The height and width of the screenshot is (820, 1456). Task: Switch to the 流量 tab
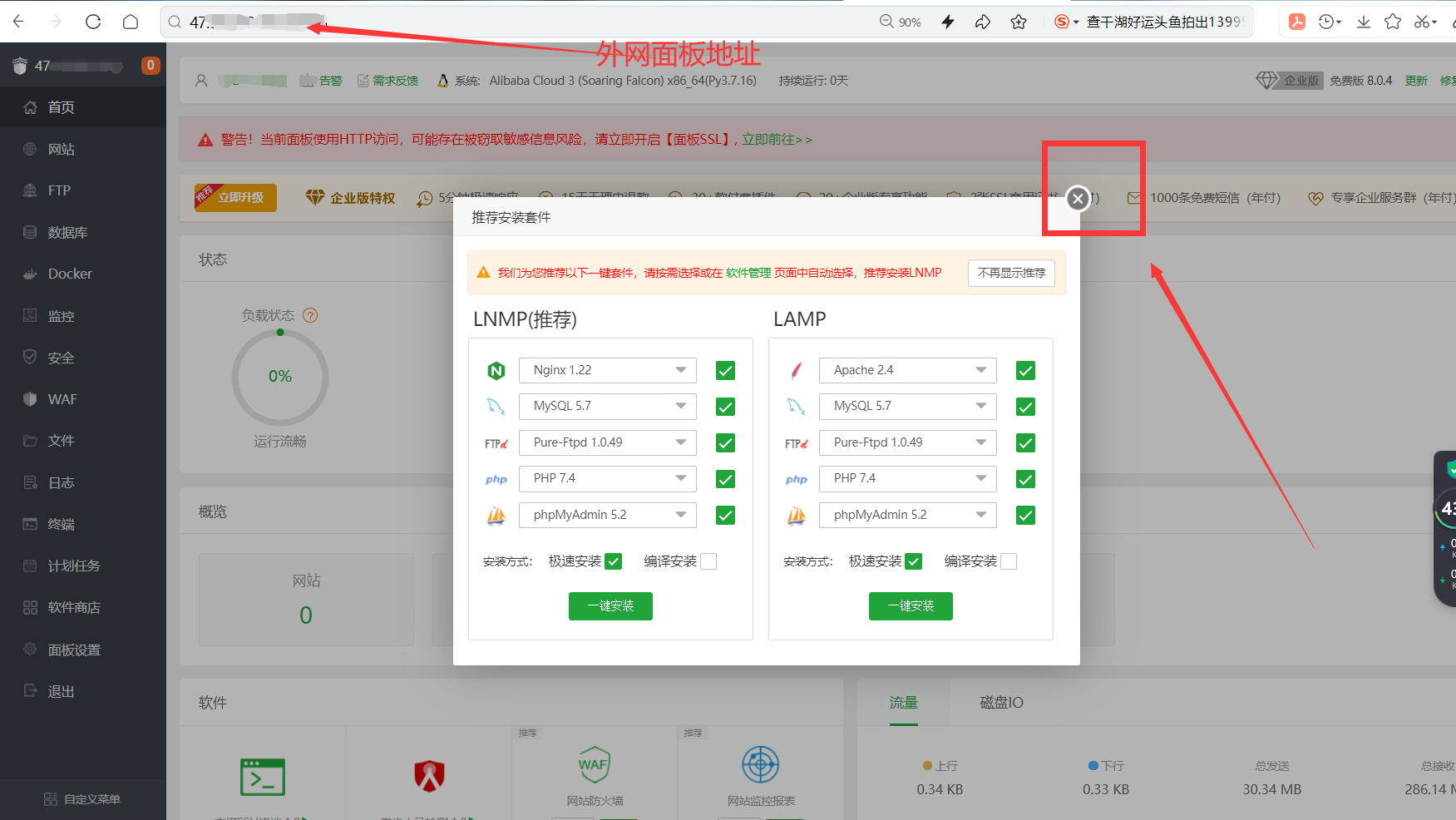pos(904,703)
